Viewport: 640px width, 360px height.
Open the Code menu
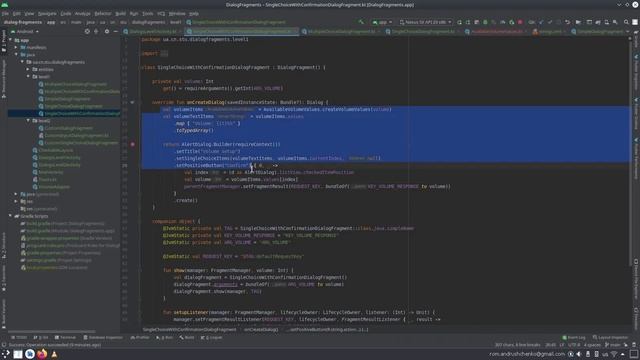(x=66, y=13)
